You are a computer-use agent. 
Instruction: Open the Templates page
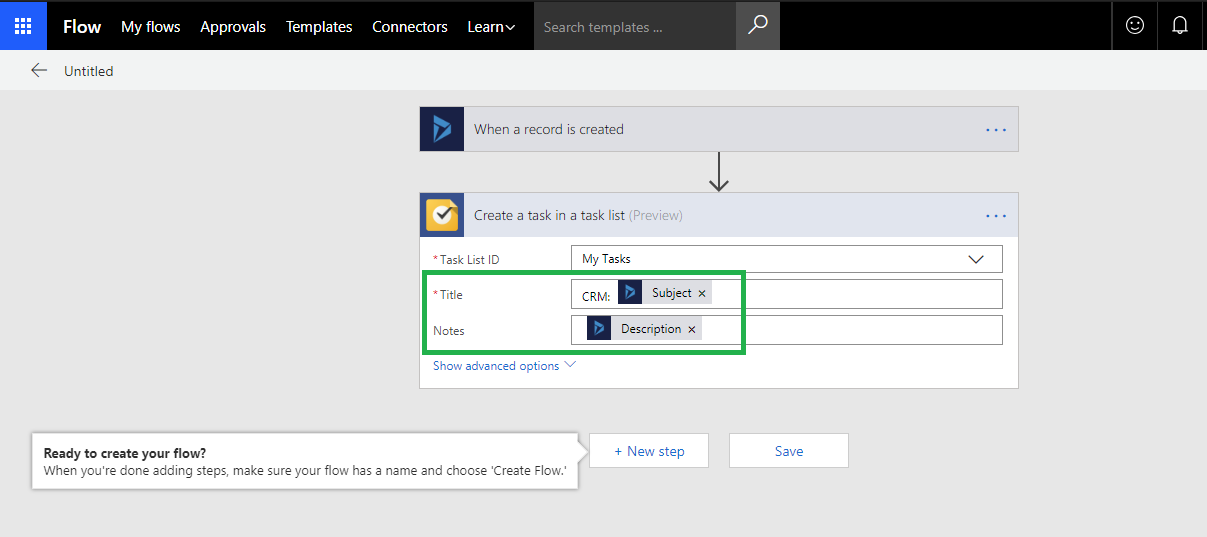pyautogui.click(x=319, y=27)
